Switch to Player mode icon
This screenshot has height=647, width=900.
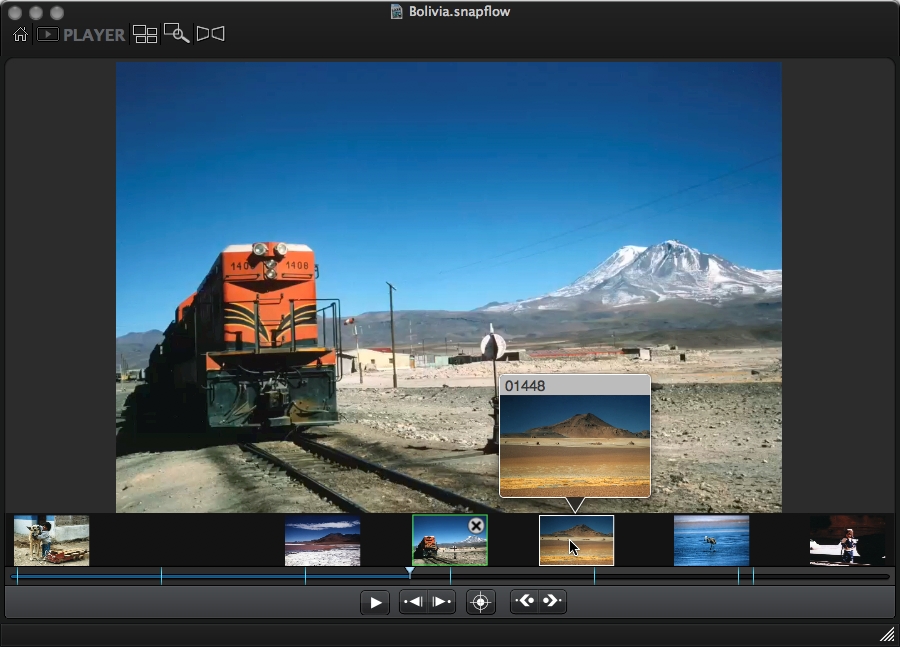[x=48, y=34]
